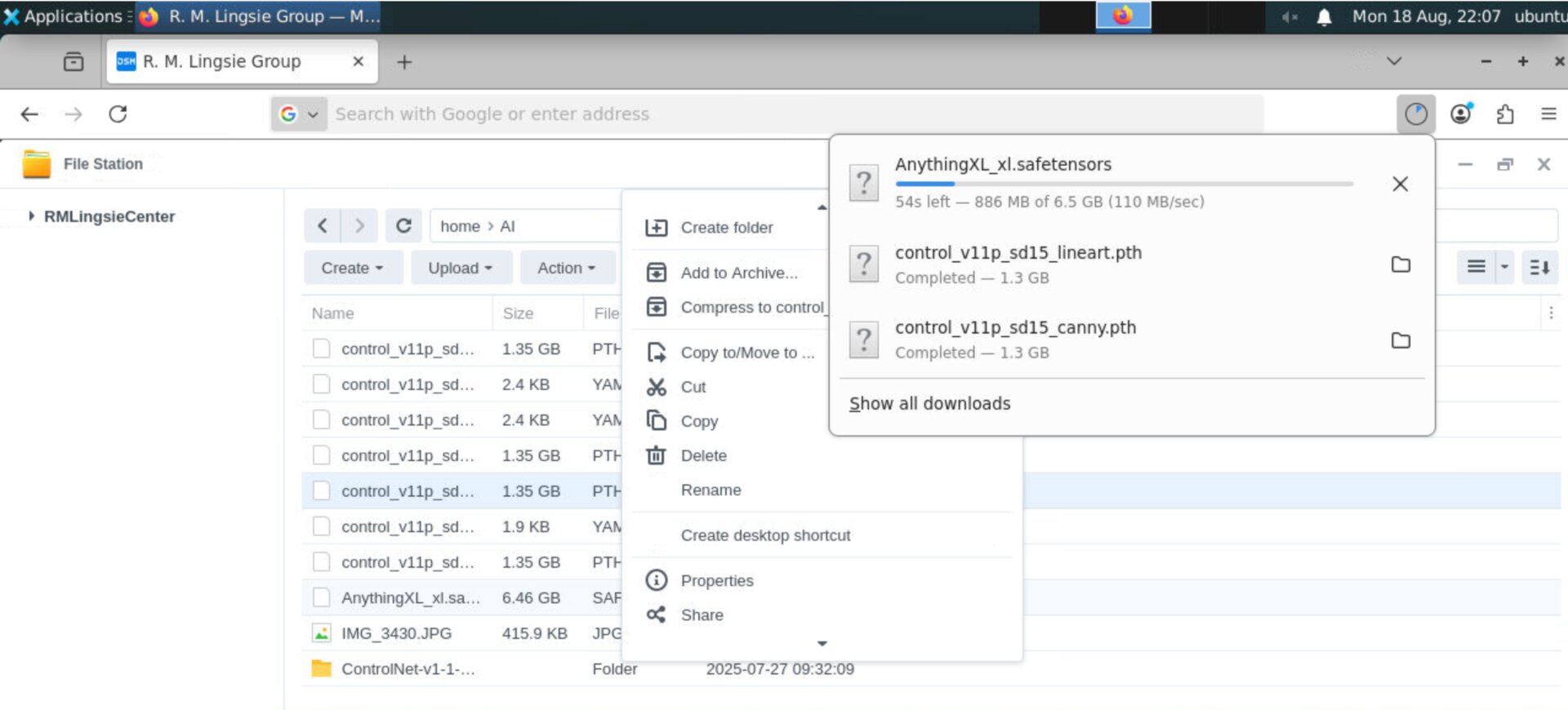
Task: Check the box next to IMG_3430.JPG
Action: coord(322,633)
